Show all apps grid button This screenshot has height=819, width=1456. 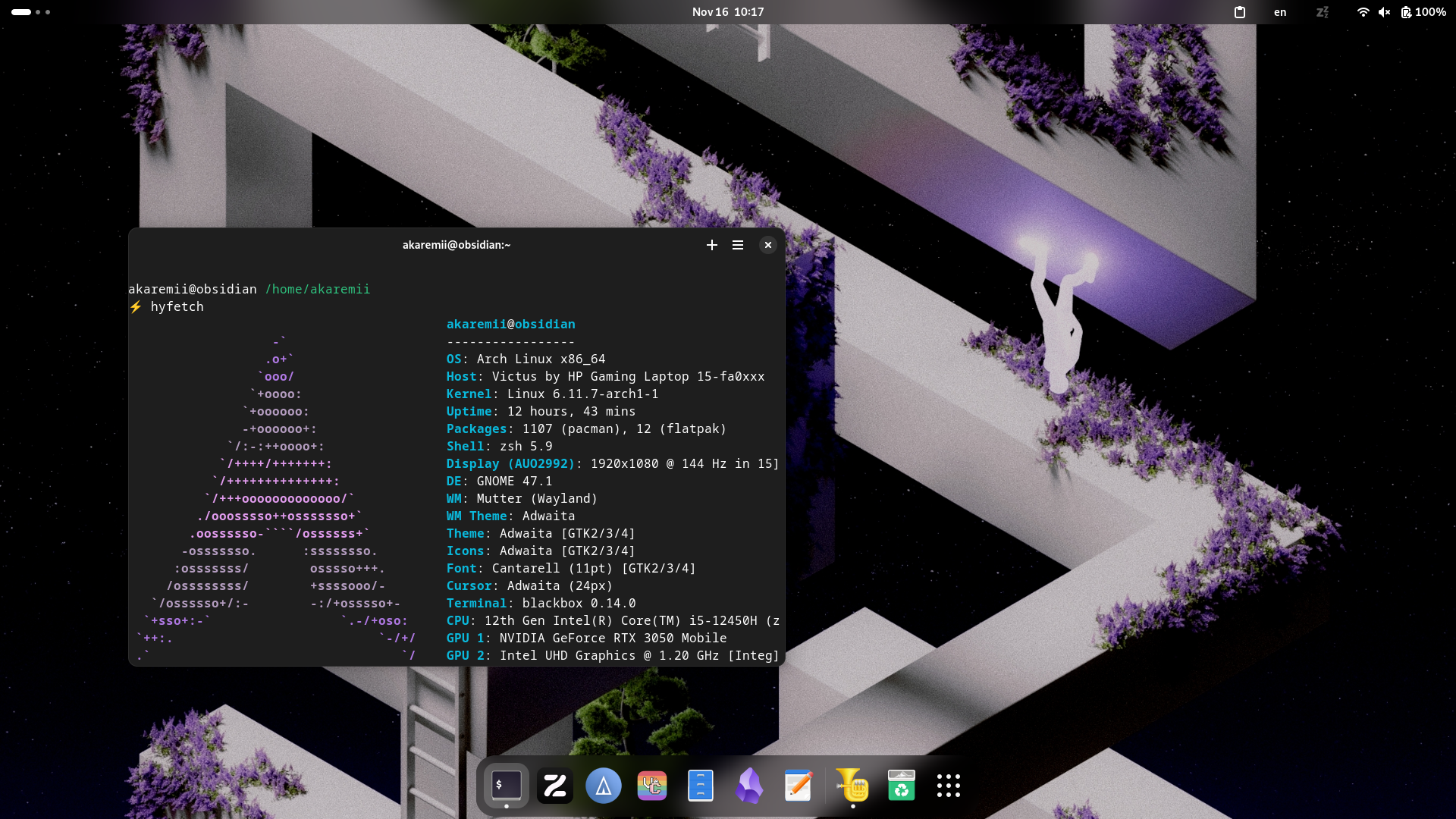pos(948,786)
